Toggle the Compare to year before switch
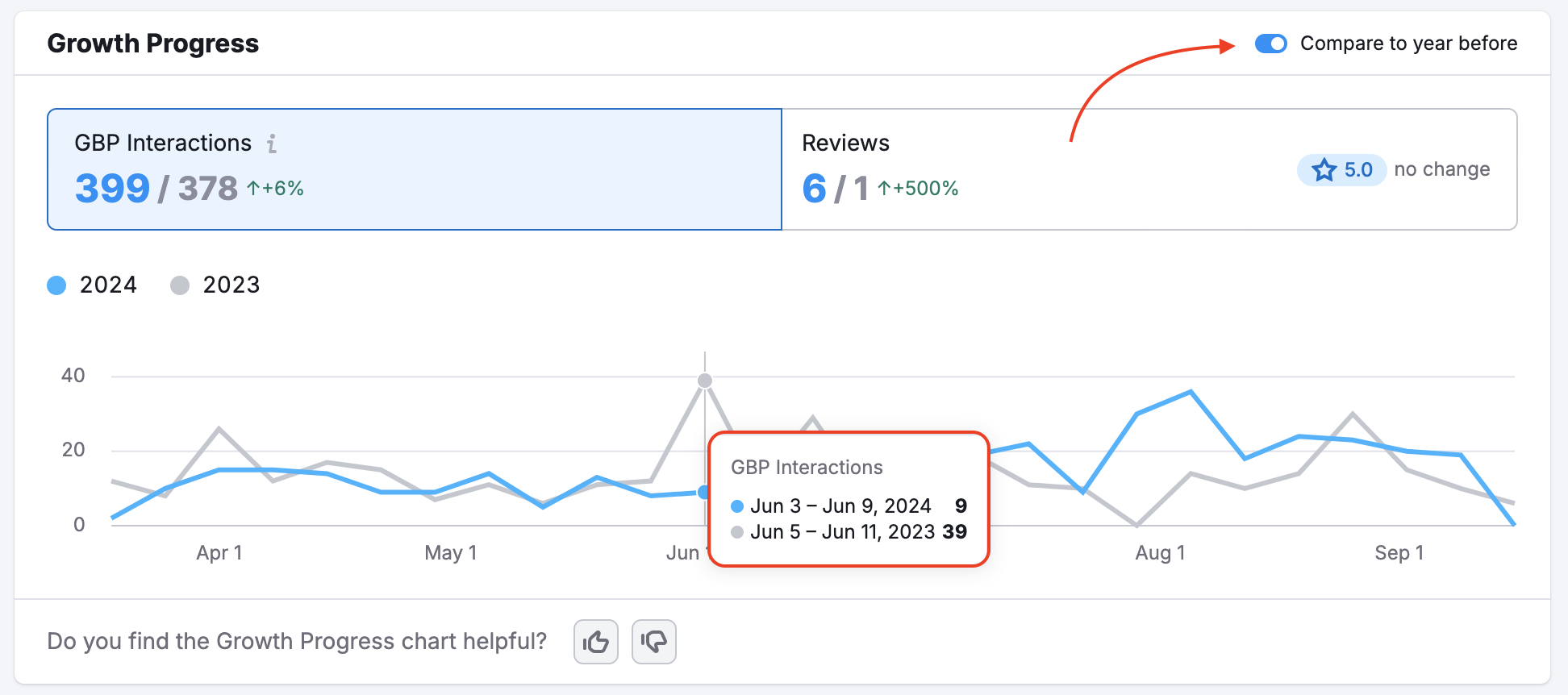The width and height of the screenshot is (1568, 695). click(1270, 44)
